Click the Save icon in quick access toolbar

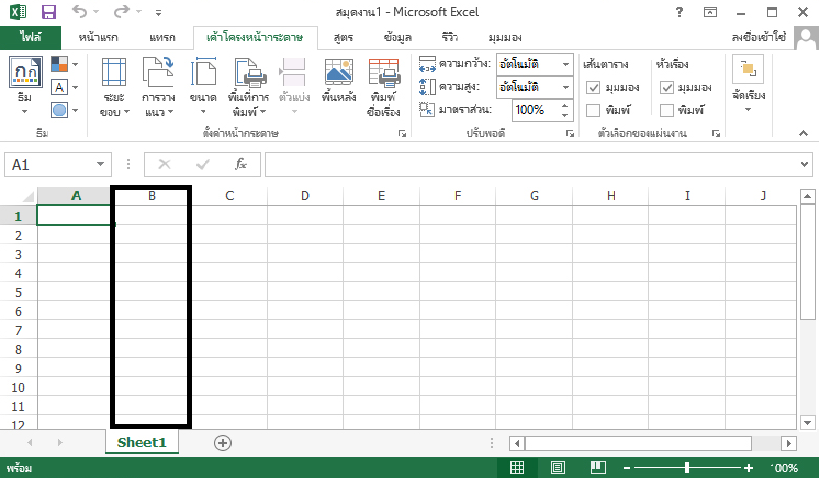(x=49, y=13)
